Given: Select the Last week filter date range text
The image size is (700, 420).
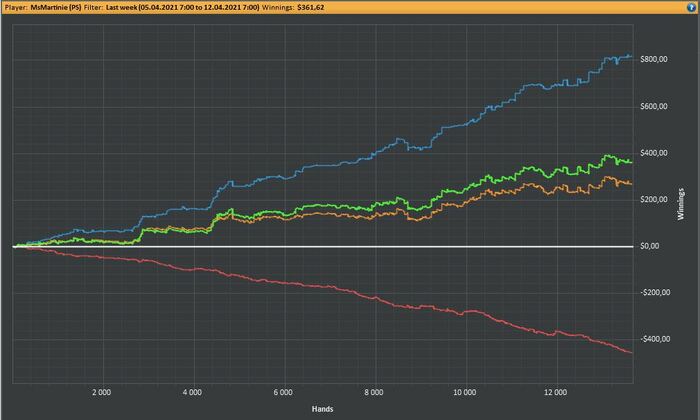Looking at the screenshot, I should [x=183, y=8].
